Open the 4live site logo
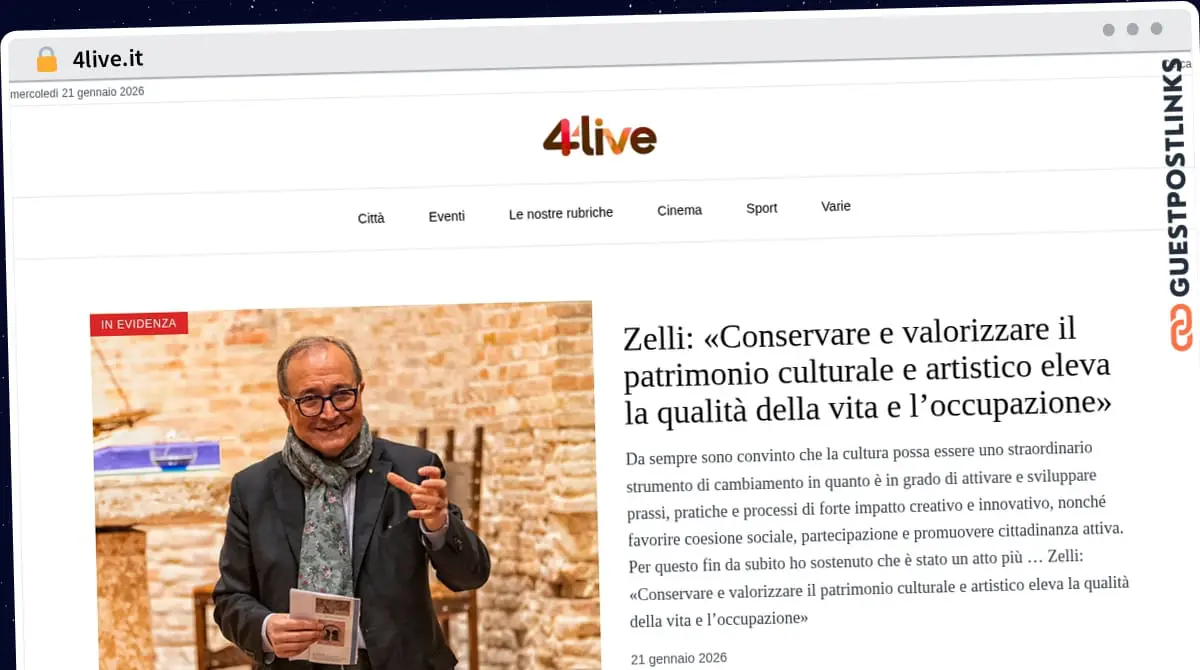1200x670 pixels. pos(599,137)
